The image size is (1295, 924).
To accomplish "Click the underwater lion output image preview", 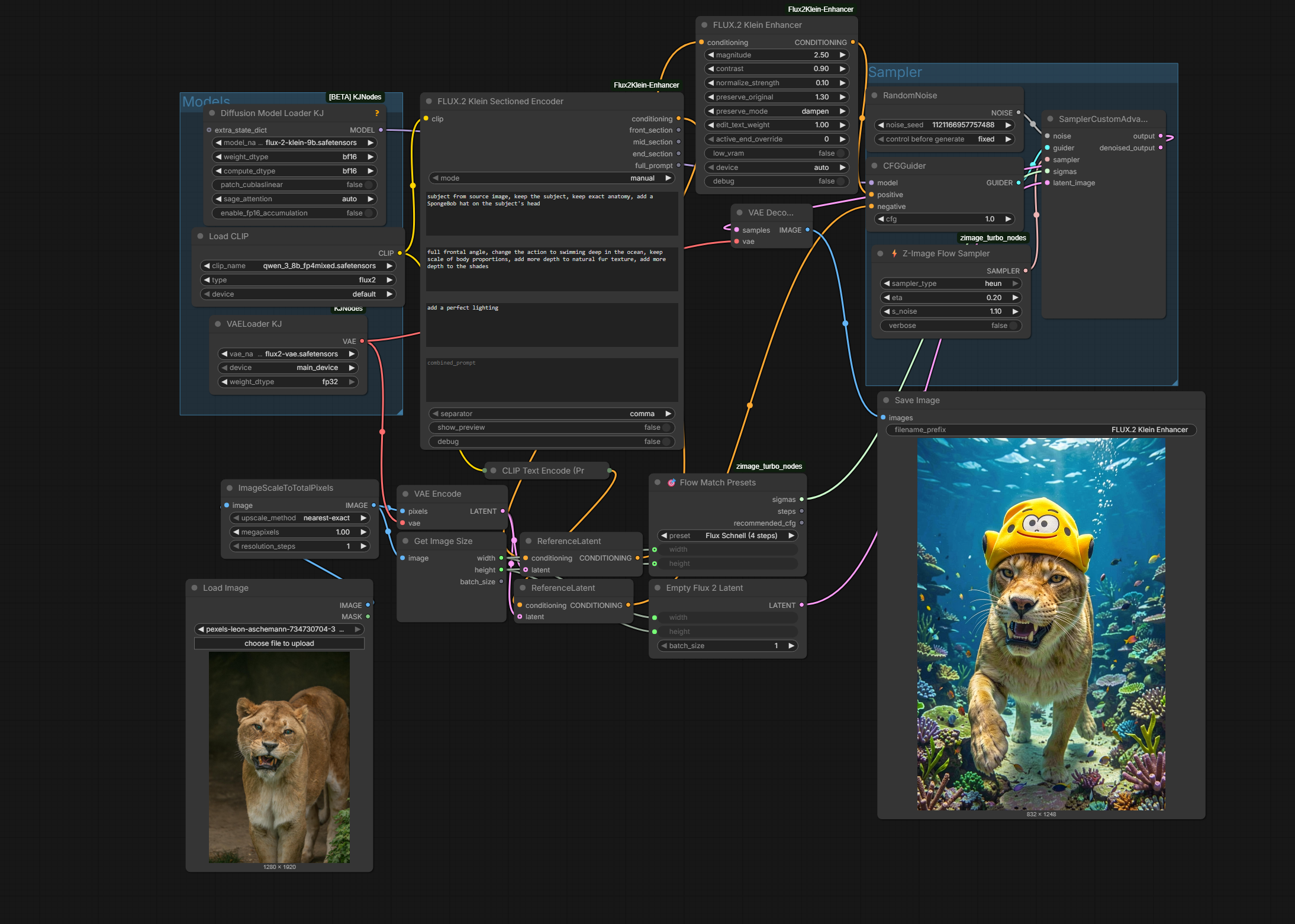I will click(1041, 624).
